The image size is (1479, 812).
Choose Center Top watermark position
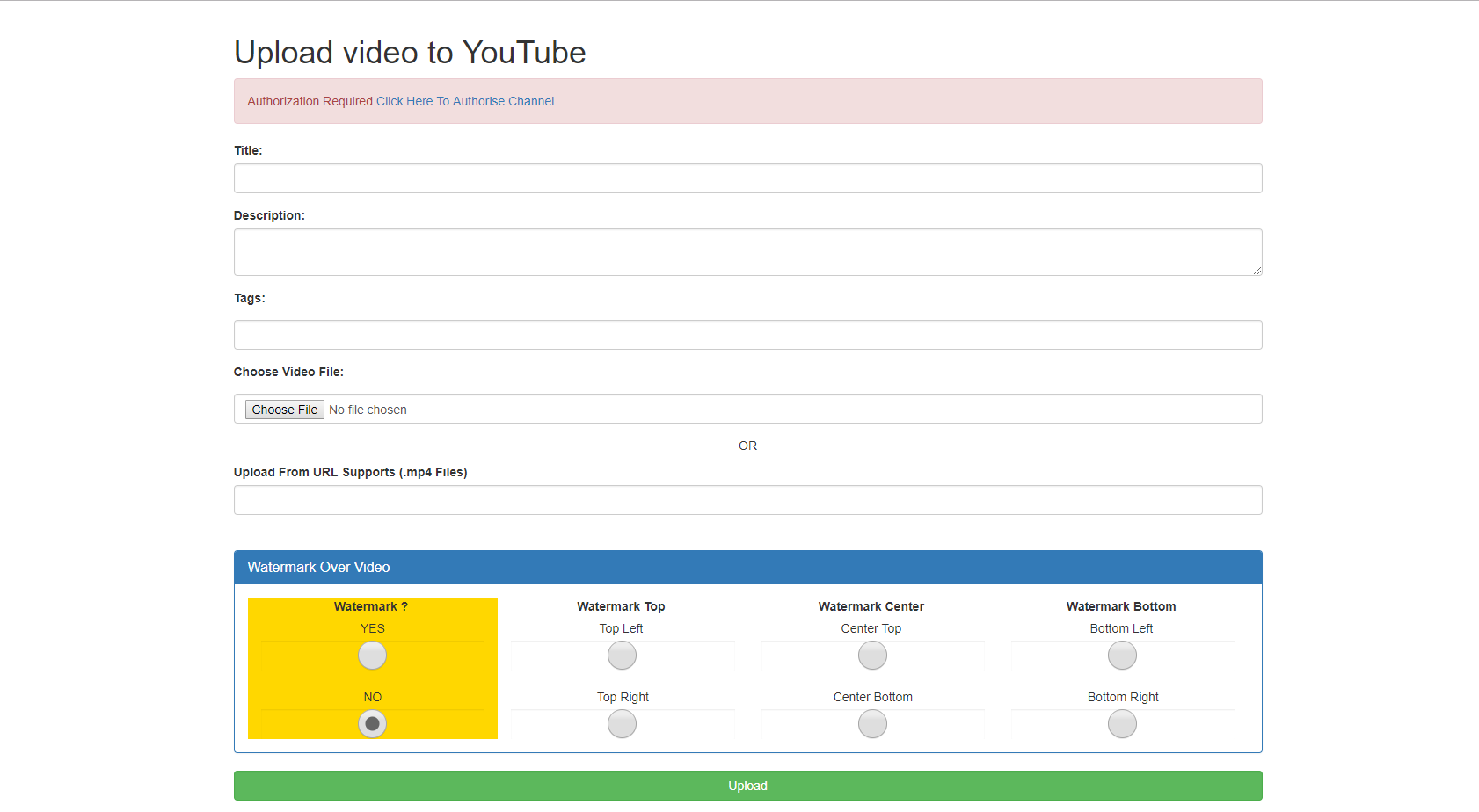coord(872,656)
